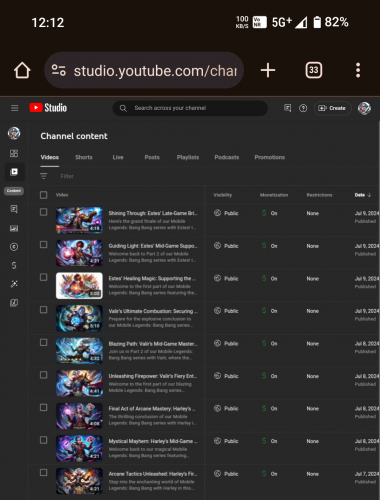Open the tab switcher showing 33 tabs

click(x=314, y=70)
